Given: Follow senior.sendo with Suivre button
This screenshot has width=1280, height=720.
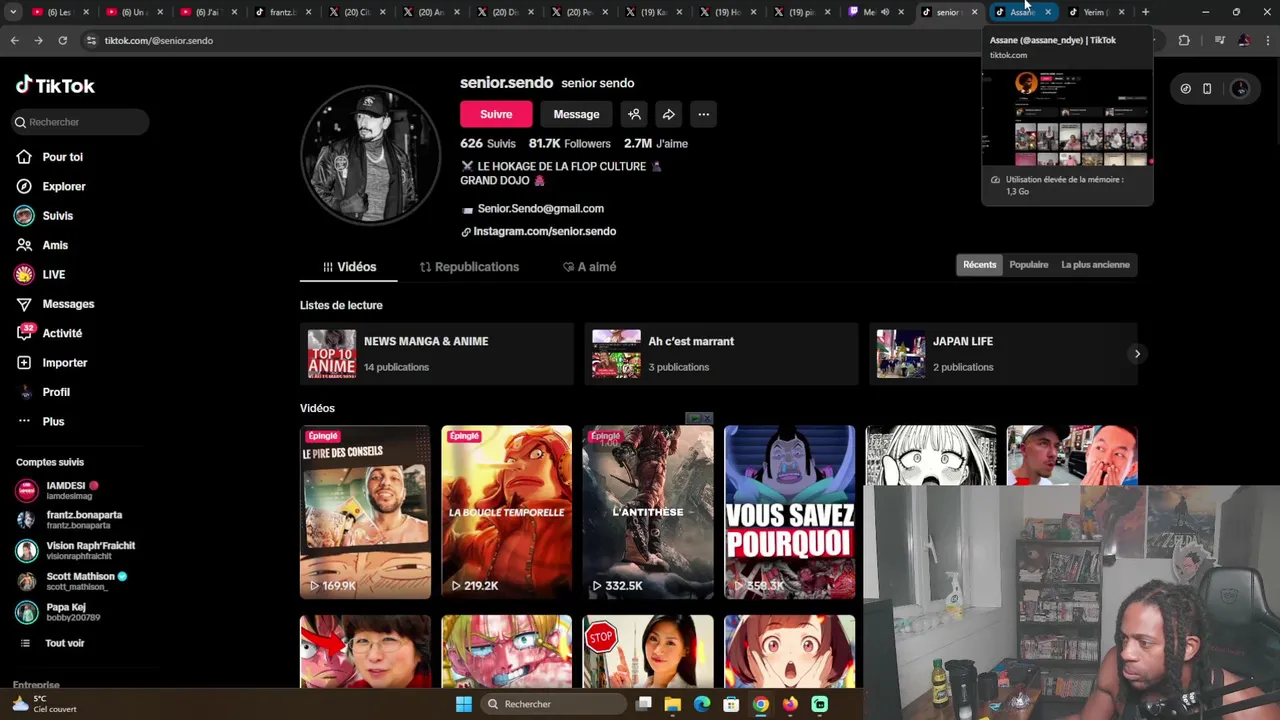Looking at the screenshot, I should pyautogui.click(x=496, y=114).
